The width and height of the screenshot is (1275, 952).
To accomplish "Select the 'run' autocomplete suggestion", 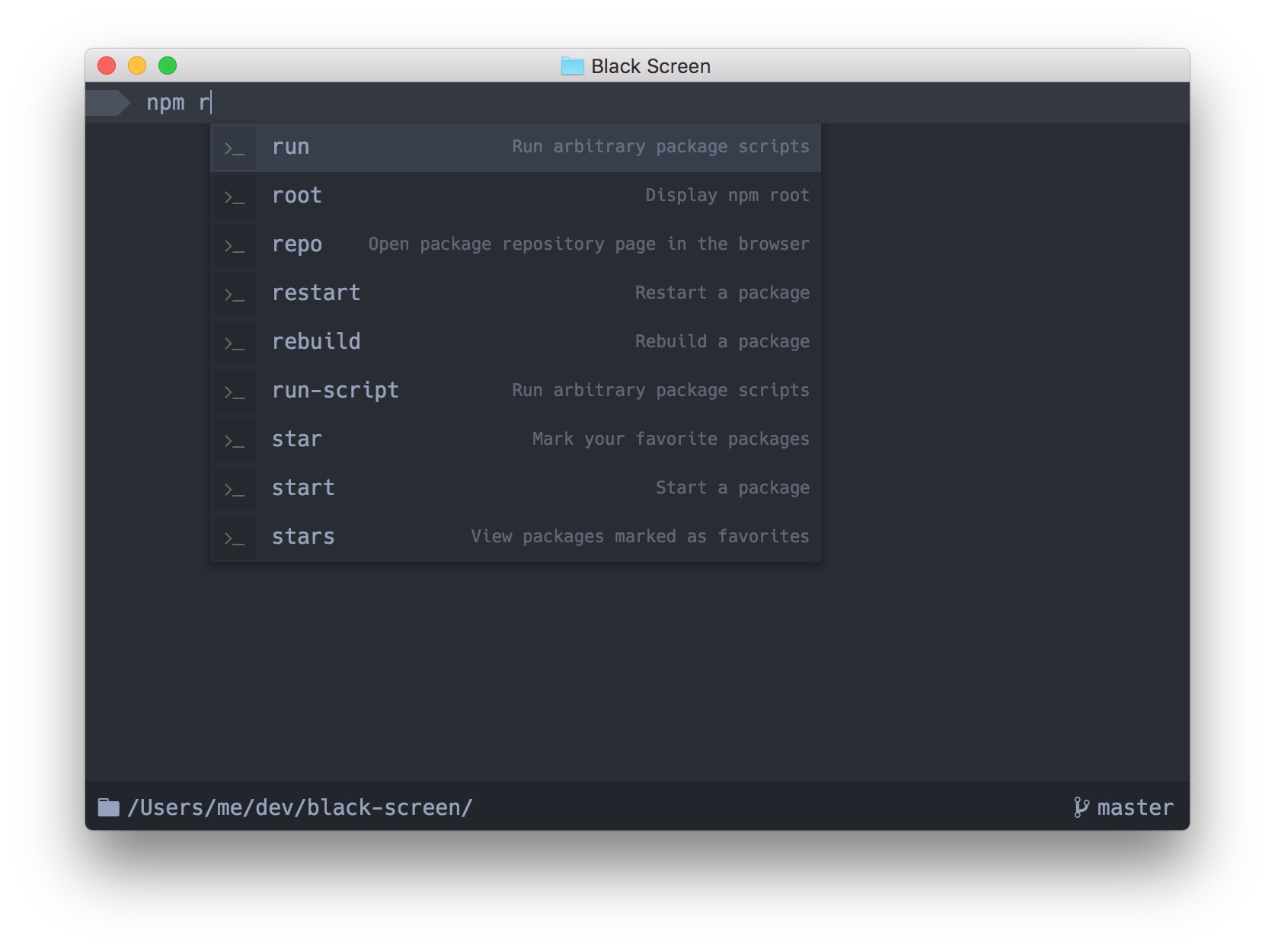I will 516,147.
